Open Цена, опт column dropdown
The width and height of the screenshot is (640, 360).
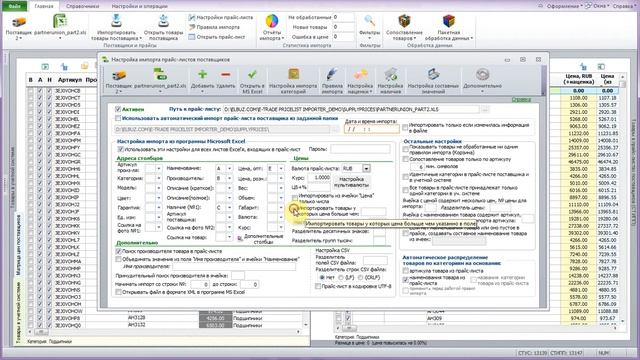281,168
